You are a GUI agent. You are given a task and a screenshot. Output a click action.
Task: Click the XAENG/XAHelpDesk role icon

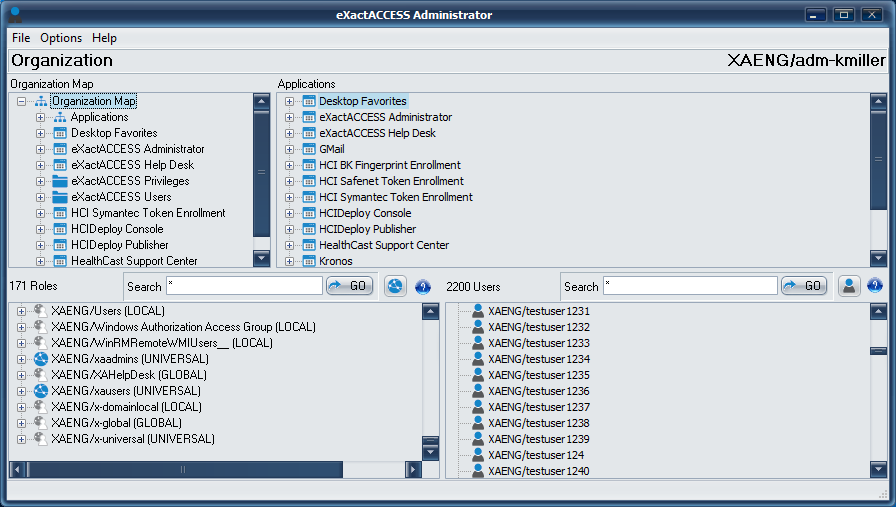[41, 375]
